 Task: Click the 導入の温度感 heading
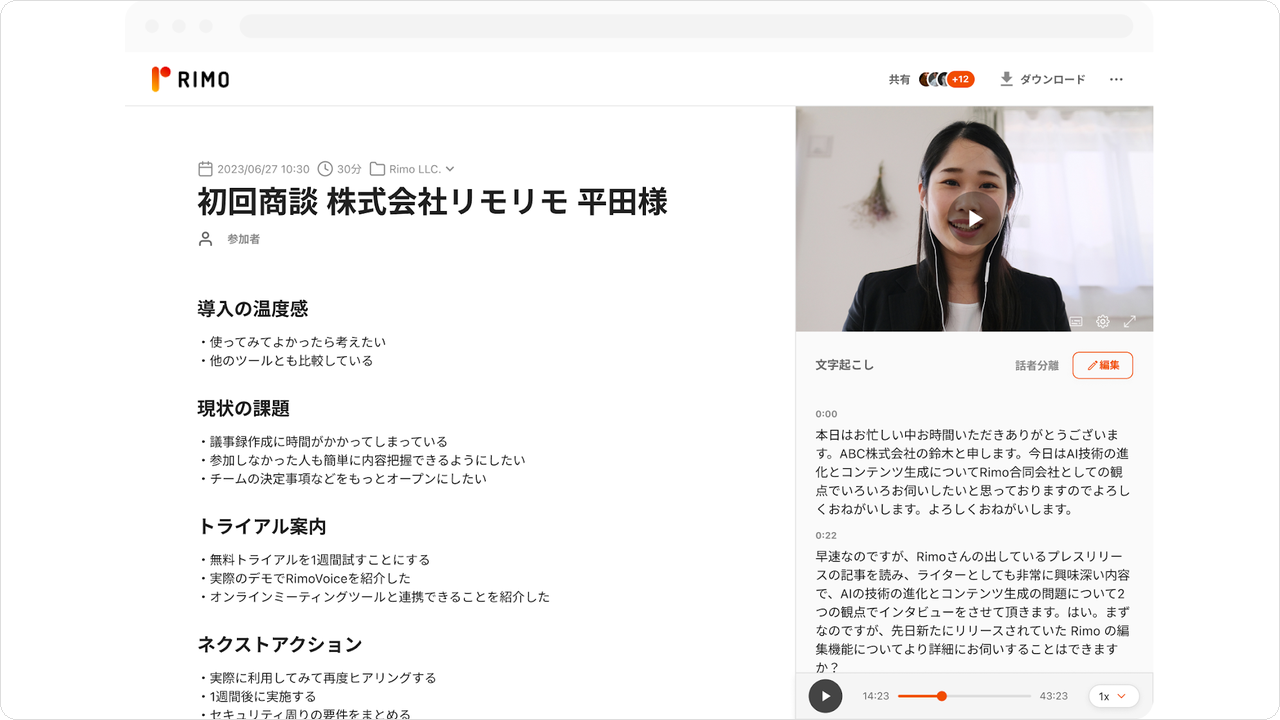[x=253, y=309]
